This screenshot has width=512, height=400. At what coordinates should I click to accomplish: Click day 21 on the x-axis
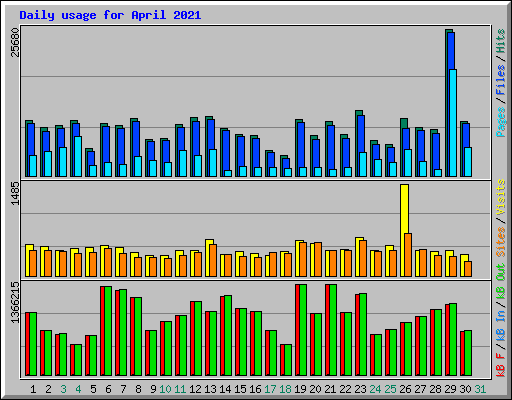point(330,389)
